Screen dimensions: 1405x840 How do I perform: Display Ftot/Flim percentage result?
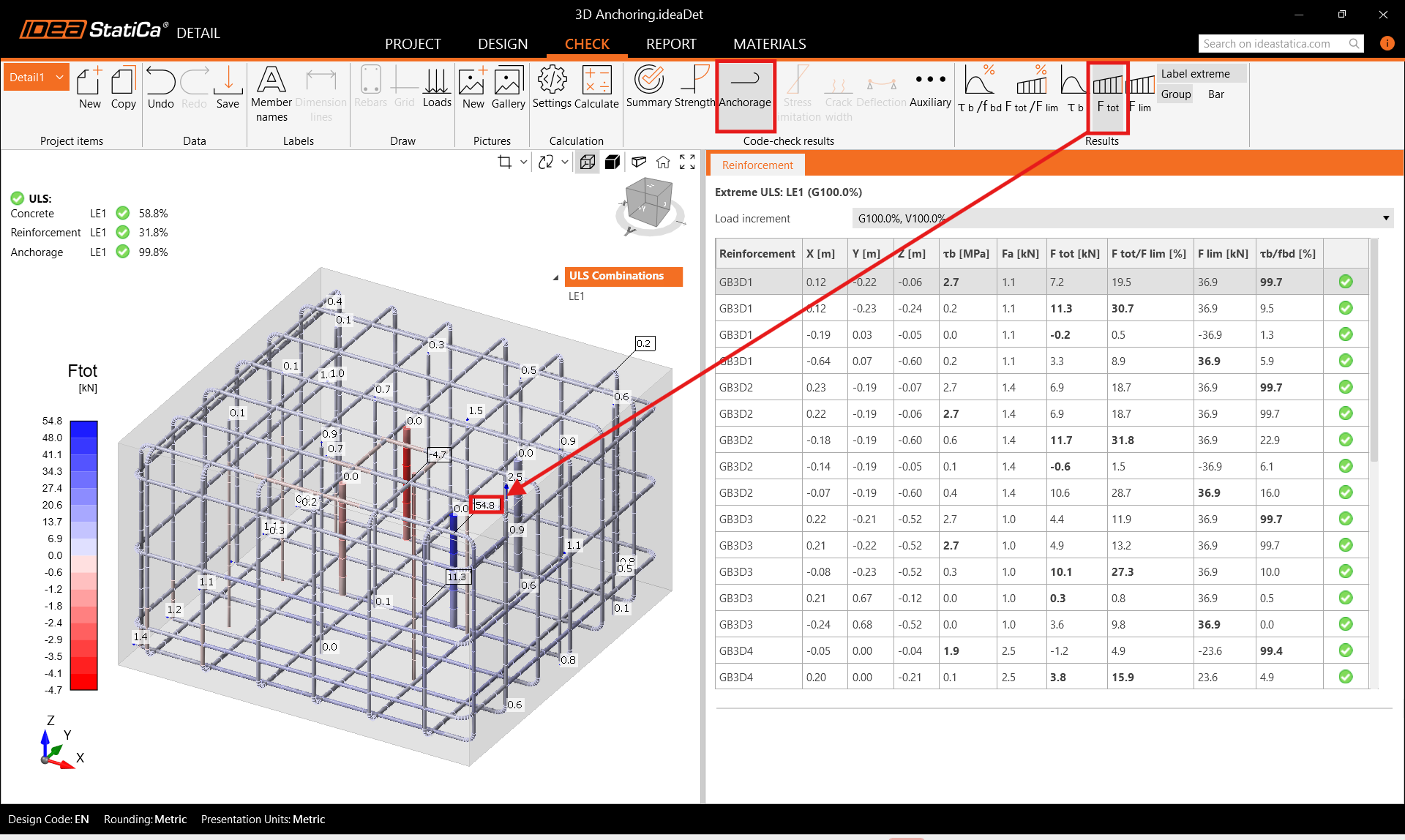1032,89
